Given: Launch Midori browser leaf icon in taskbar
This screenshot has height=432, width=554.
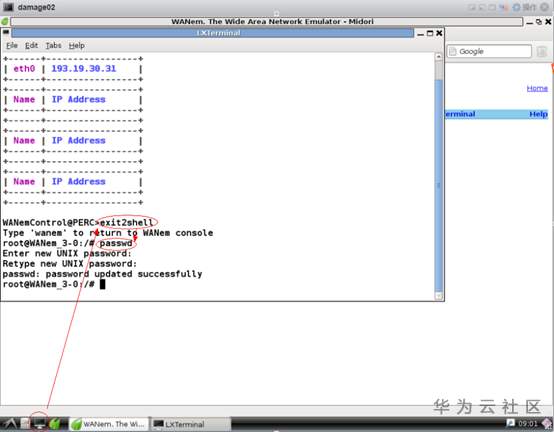Looking at the screenshot, I should [x=55, y=424].
